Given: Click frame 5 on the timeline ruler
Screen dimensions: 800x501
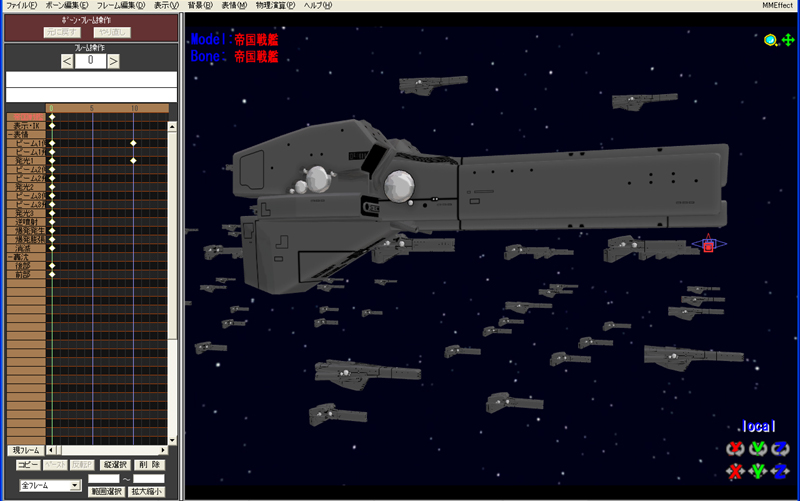Looking at the screenshot, I should (92, 108).
